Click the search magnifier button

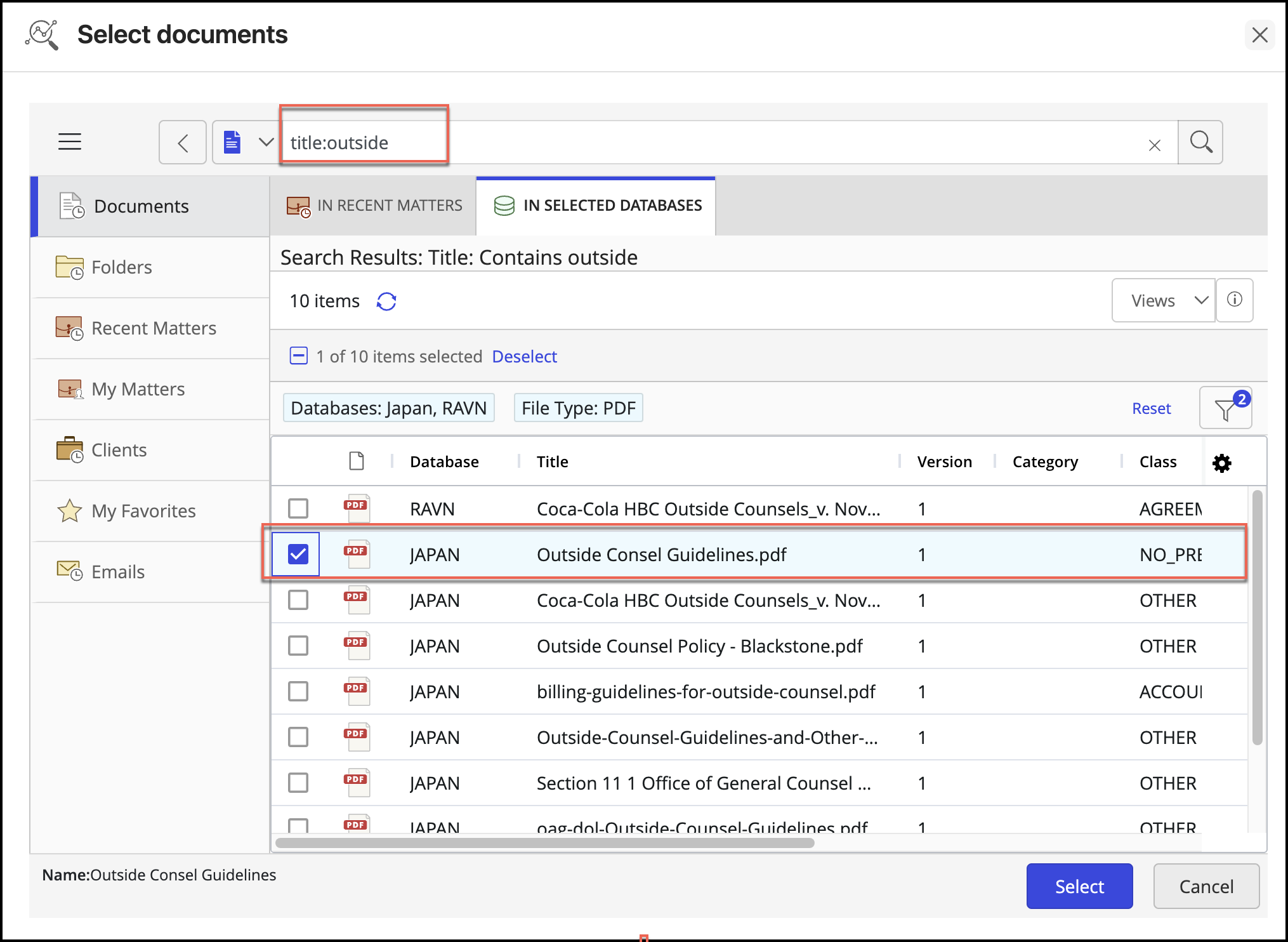coord(1200,142)
